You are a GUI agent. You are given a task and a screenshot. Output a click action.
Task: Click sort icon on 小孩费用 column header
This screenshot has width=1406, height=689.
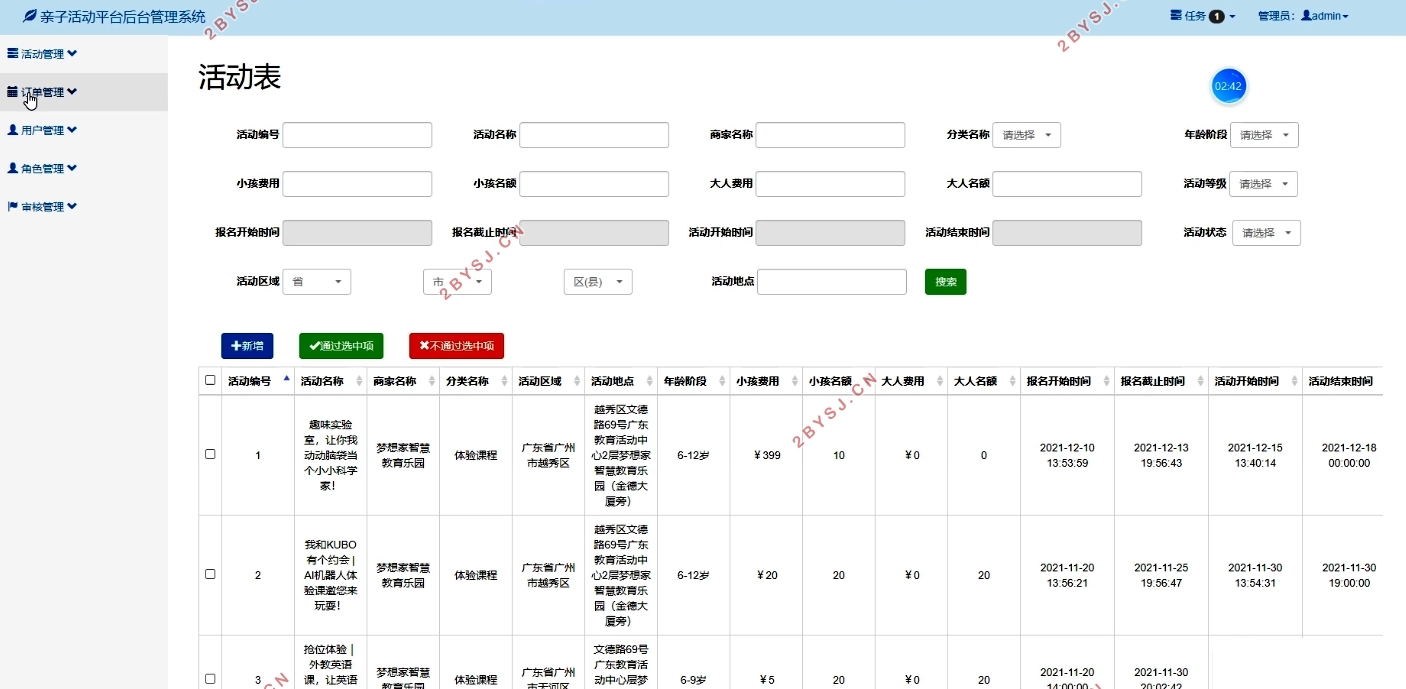click(x=795, y=381)
